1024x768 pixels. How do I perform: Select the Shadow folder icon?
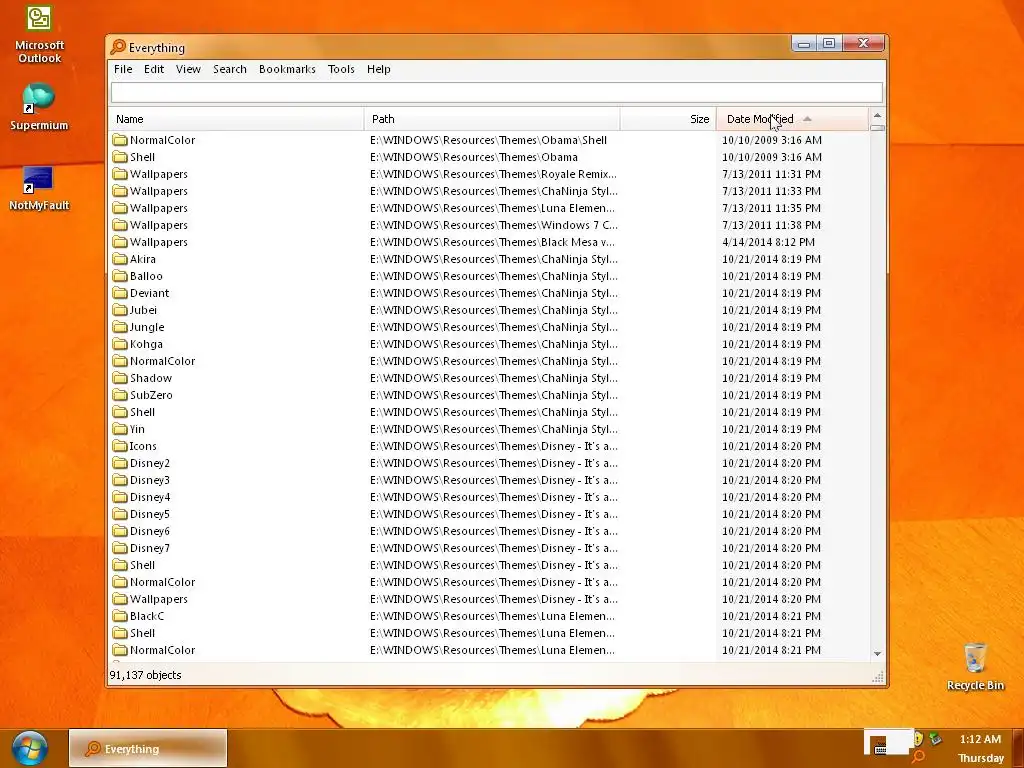coord(120,378)
